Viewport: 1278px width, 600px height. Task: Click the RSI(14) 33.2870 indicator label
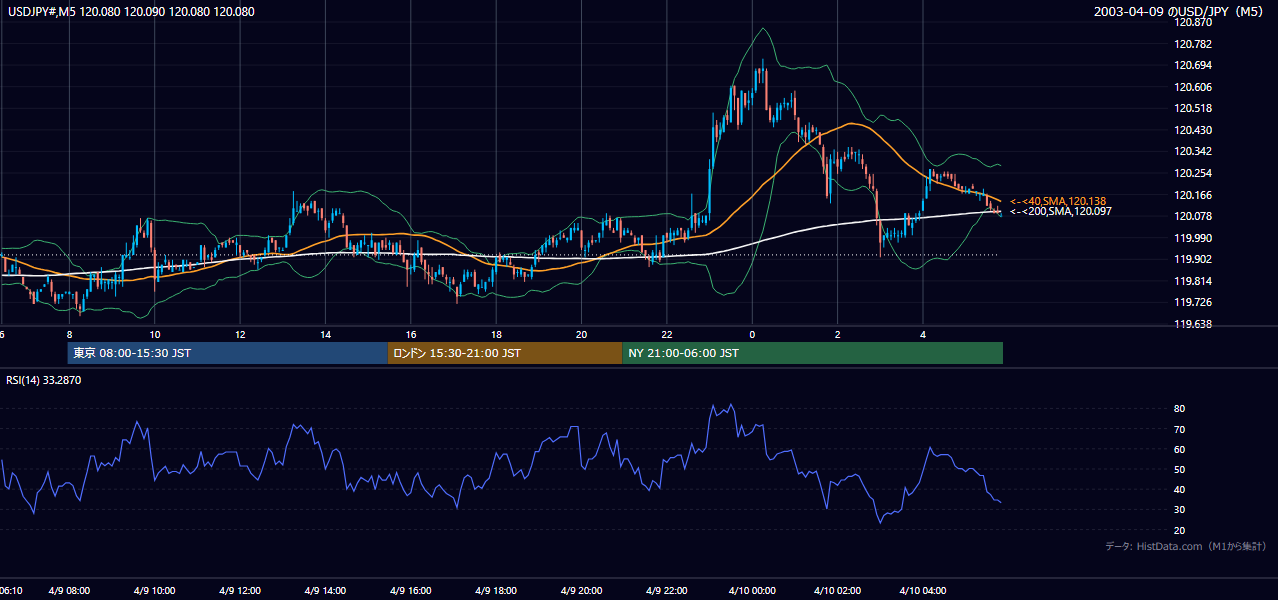coord(45,380)
